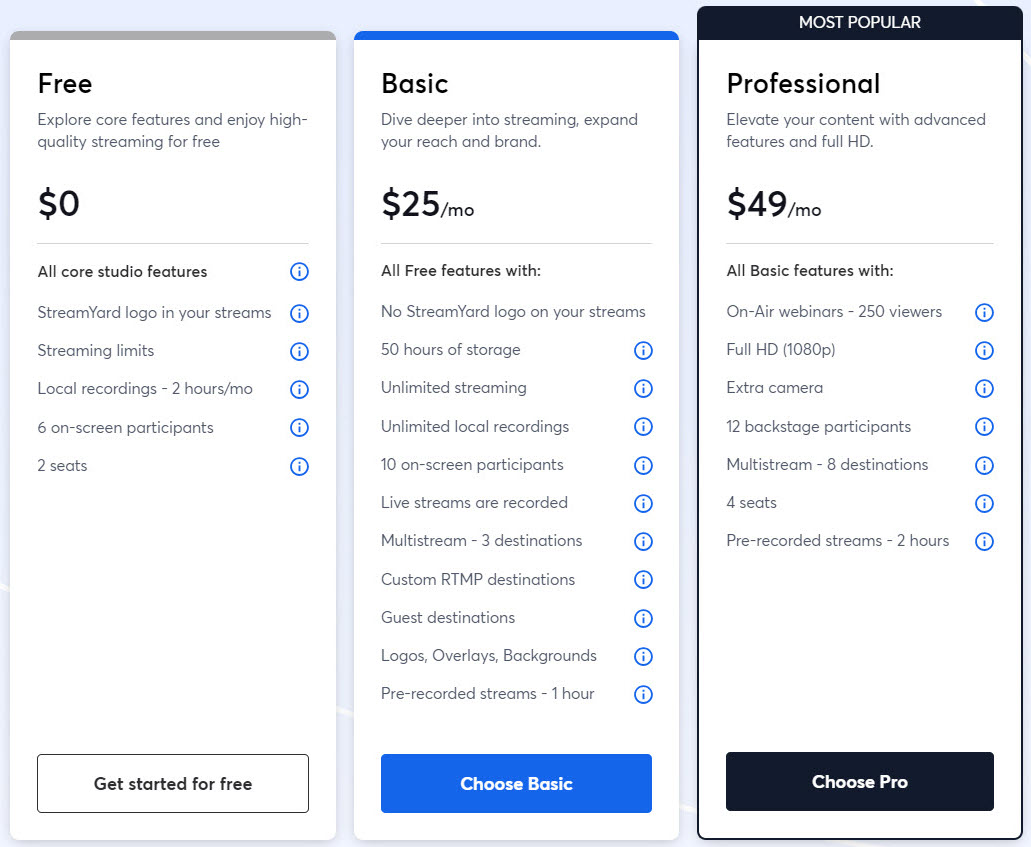Click info icon for Local recordings 2 hours/mo

(299, 389)
